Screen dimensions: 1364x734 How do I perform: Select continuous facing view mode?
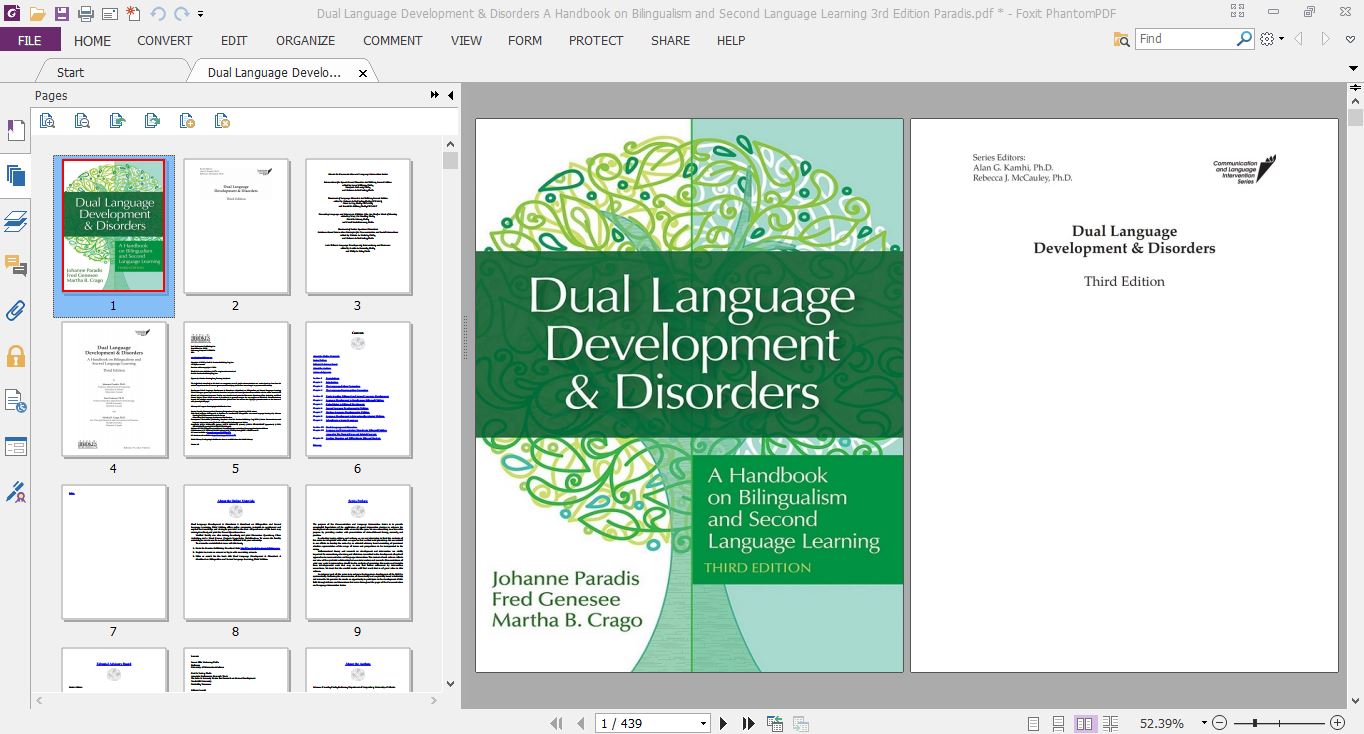point(1109,723)
